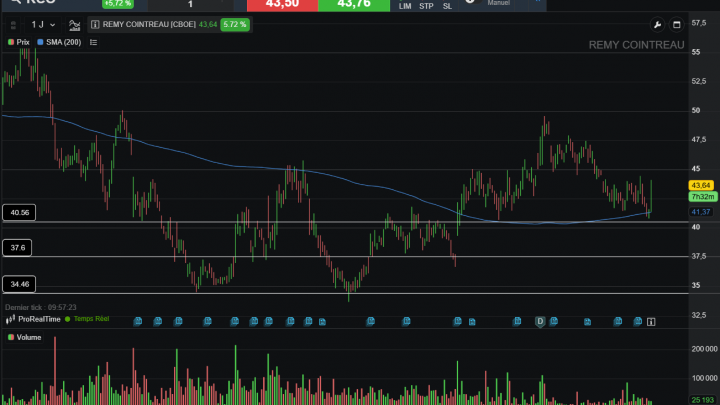This screenshot has height=405, width=720.
Task: Click the info icon beside REMY COINTREAU
Action: (x=95, y=24)
